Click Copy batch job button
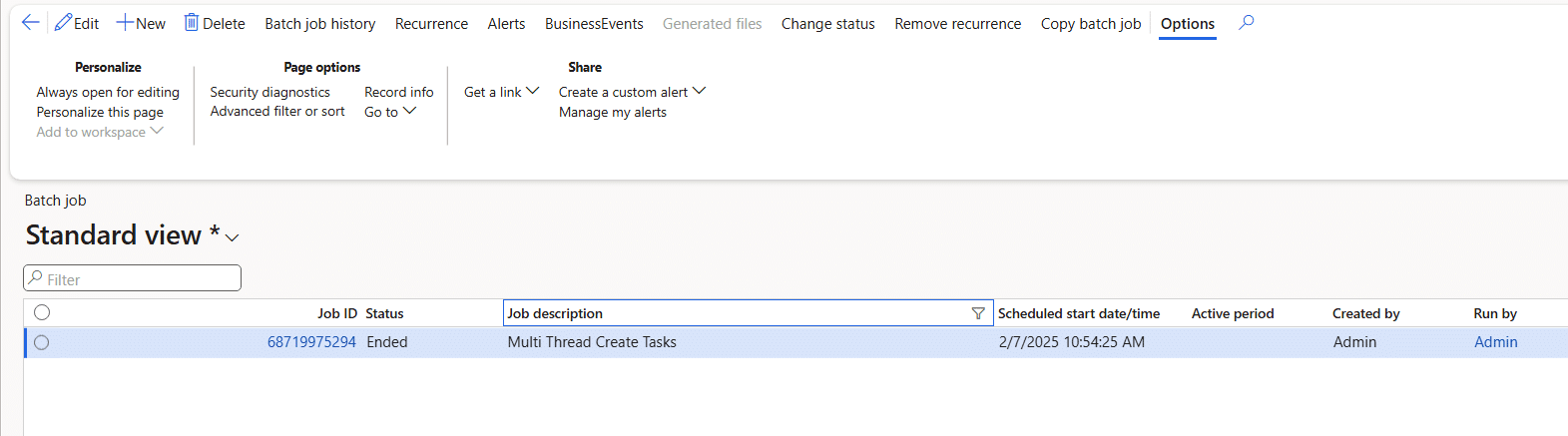This screenshot has width=1568, height=436. coord(1090,24)
